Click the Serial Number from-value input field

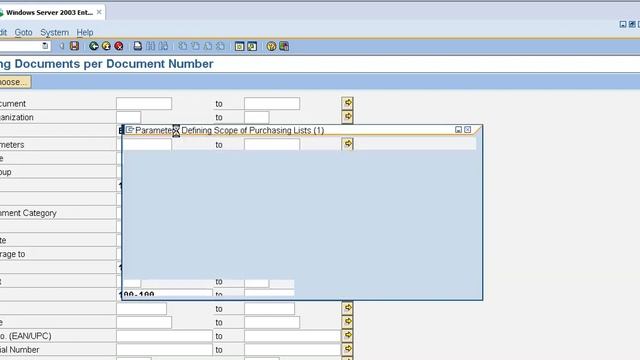[164, 349]
